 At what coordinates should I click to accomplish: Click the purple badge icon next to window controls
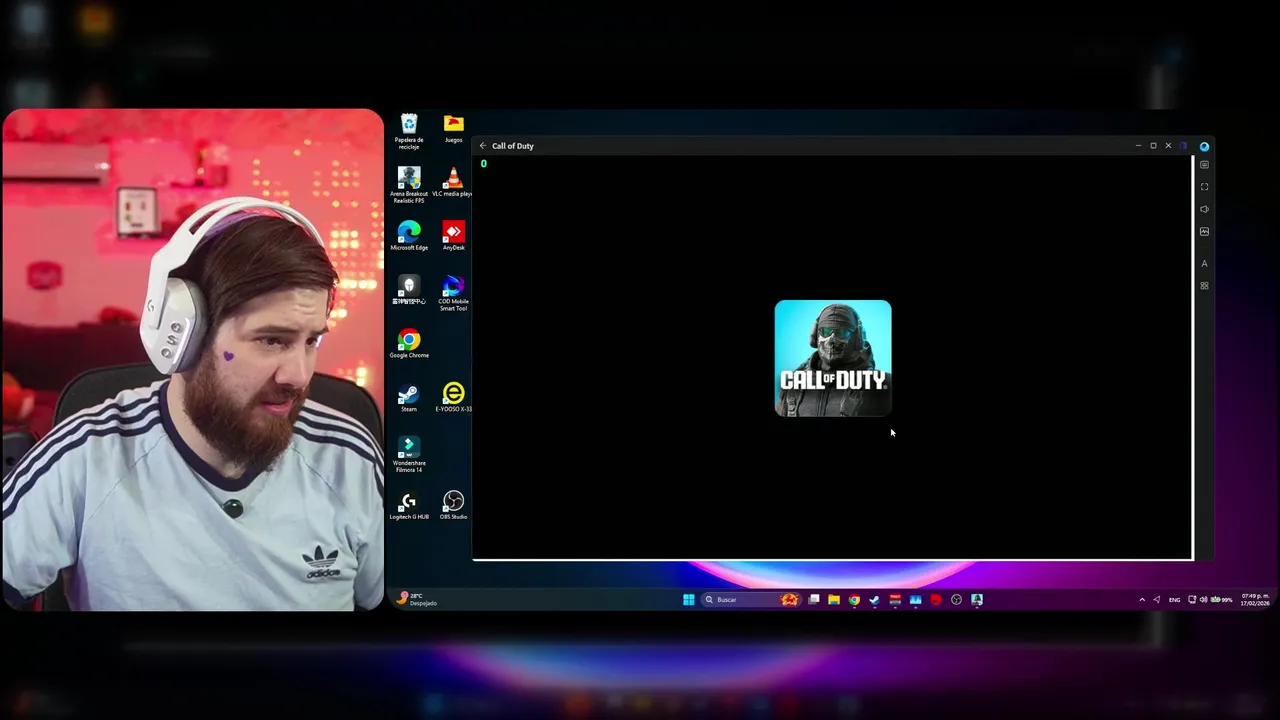1183,146
